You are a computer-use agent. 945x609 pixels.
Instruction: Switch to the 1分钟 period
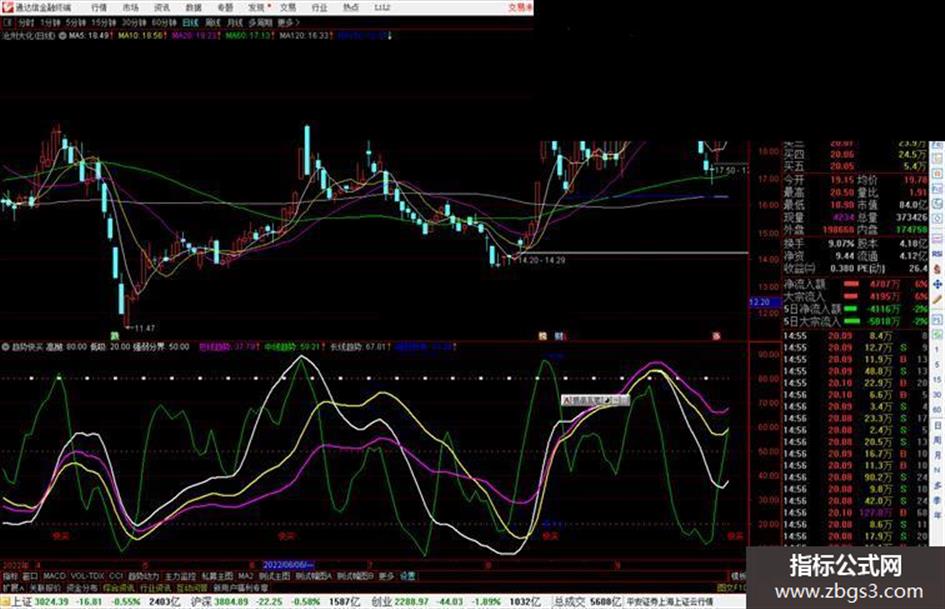50,22
